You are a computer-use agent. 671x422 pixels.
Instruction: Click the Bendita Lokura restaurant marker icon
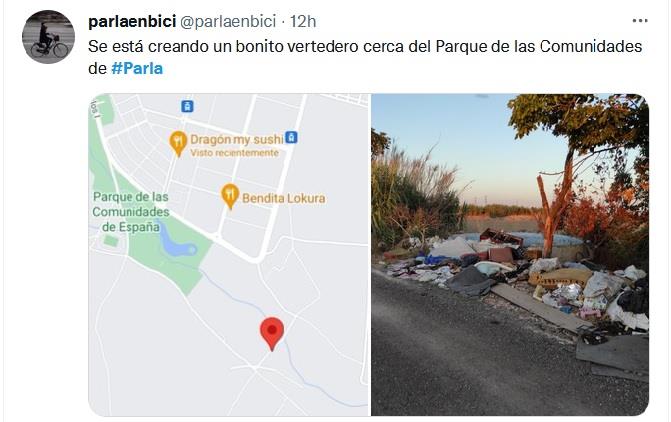230,196
